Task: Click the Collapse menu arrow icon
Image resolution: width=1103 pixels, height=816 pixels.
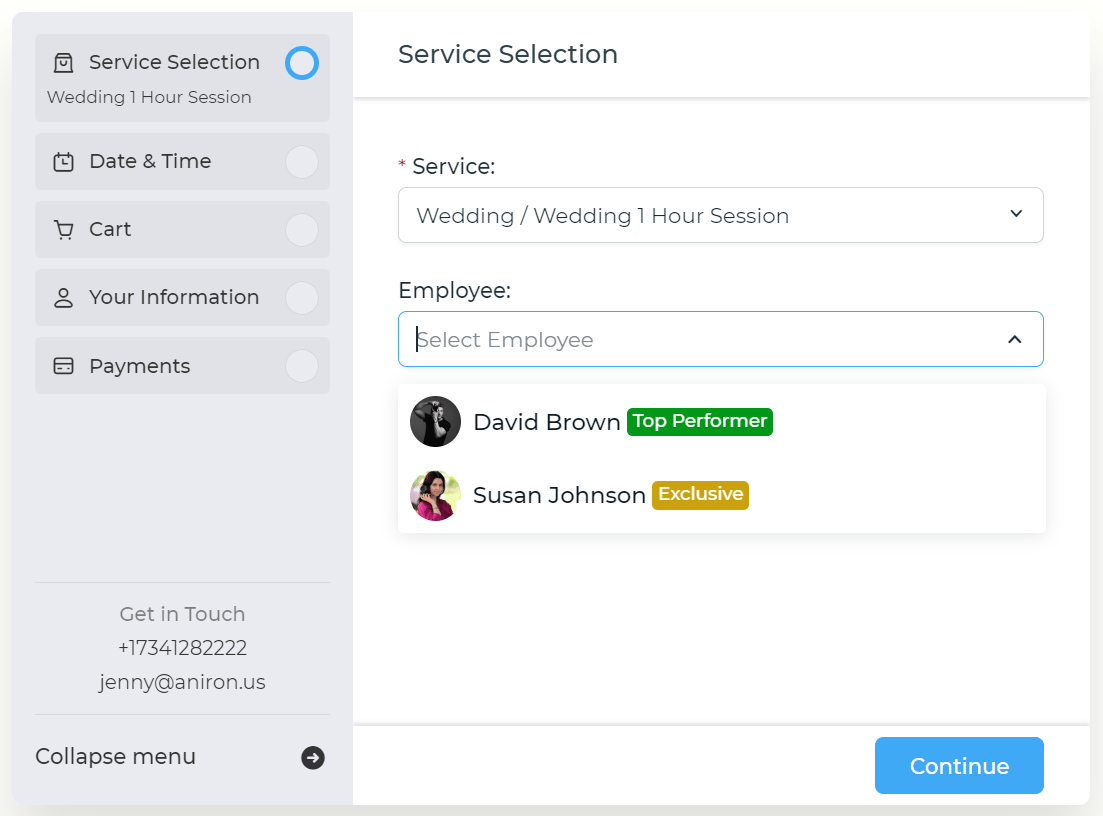Action: pos(313,758)
